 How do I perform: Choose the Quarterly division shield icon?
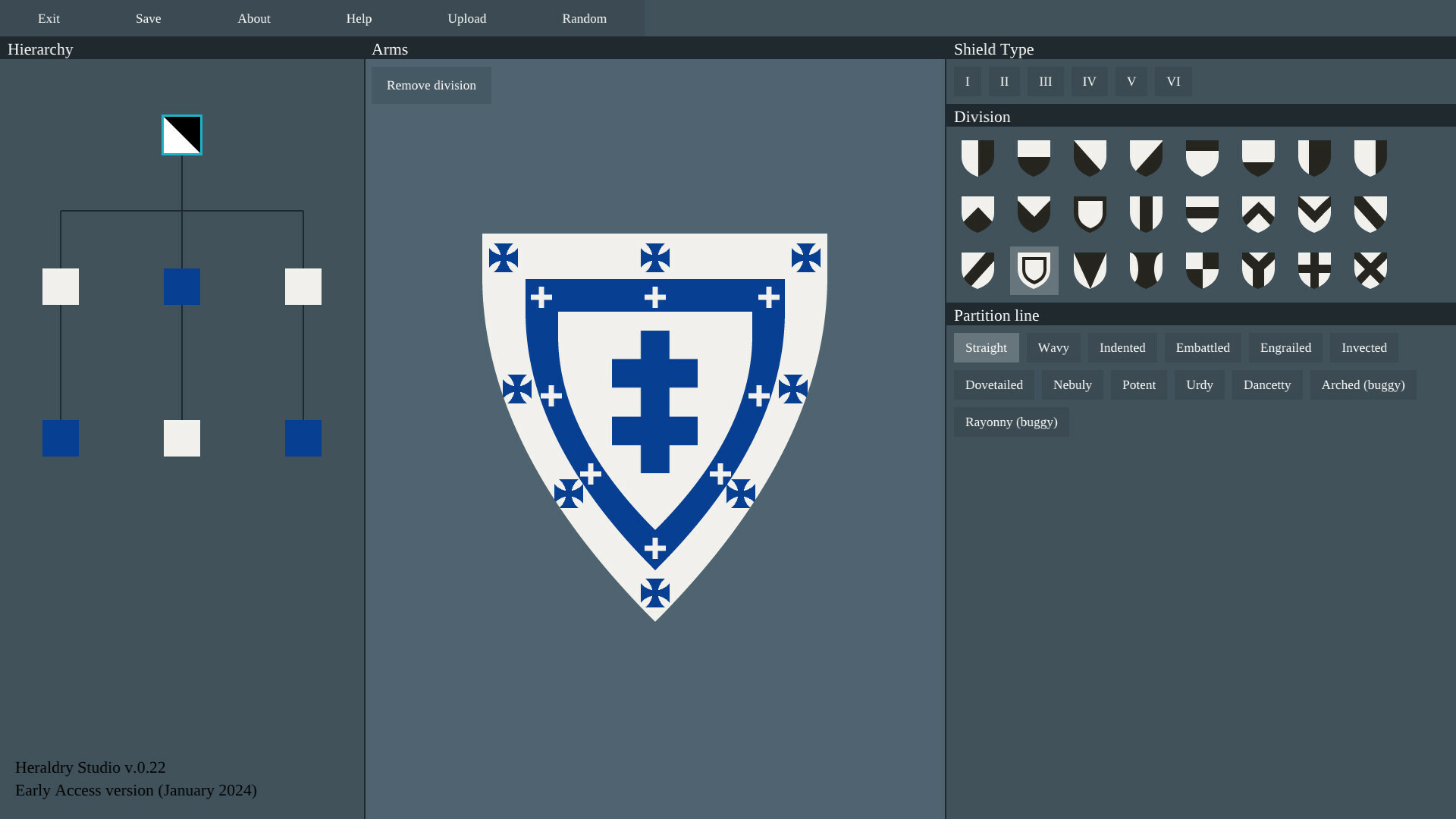tap(1202, 270)
